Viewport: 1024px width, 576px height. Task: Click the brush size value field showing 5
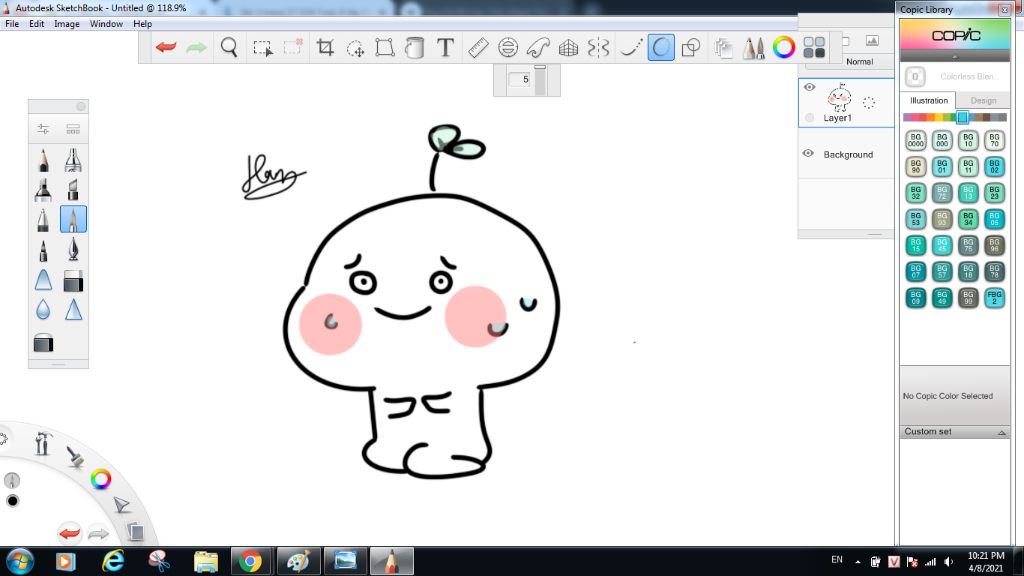521,79
